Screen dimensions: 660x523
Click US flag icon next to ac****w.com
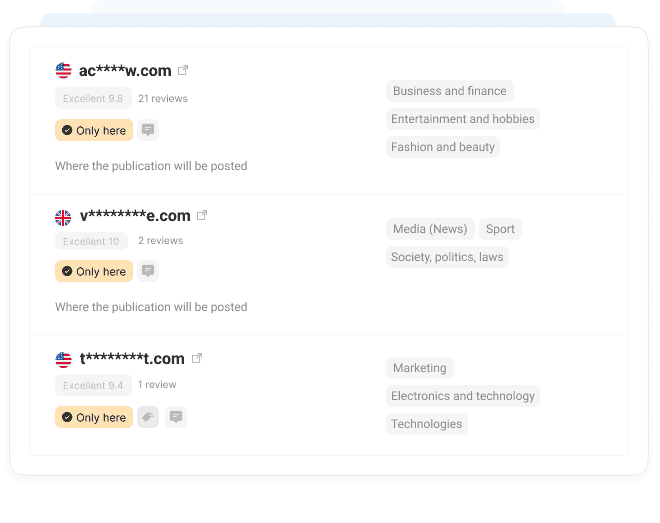pos(64,70)
